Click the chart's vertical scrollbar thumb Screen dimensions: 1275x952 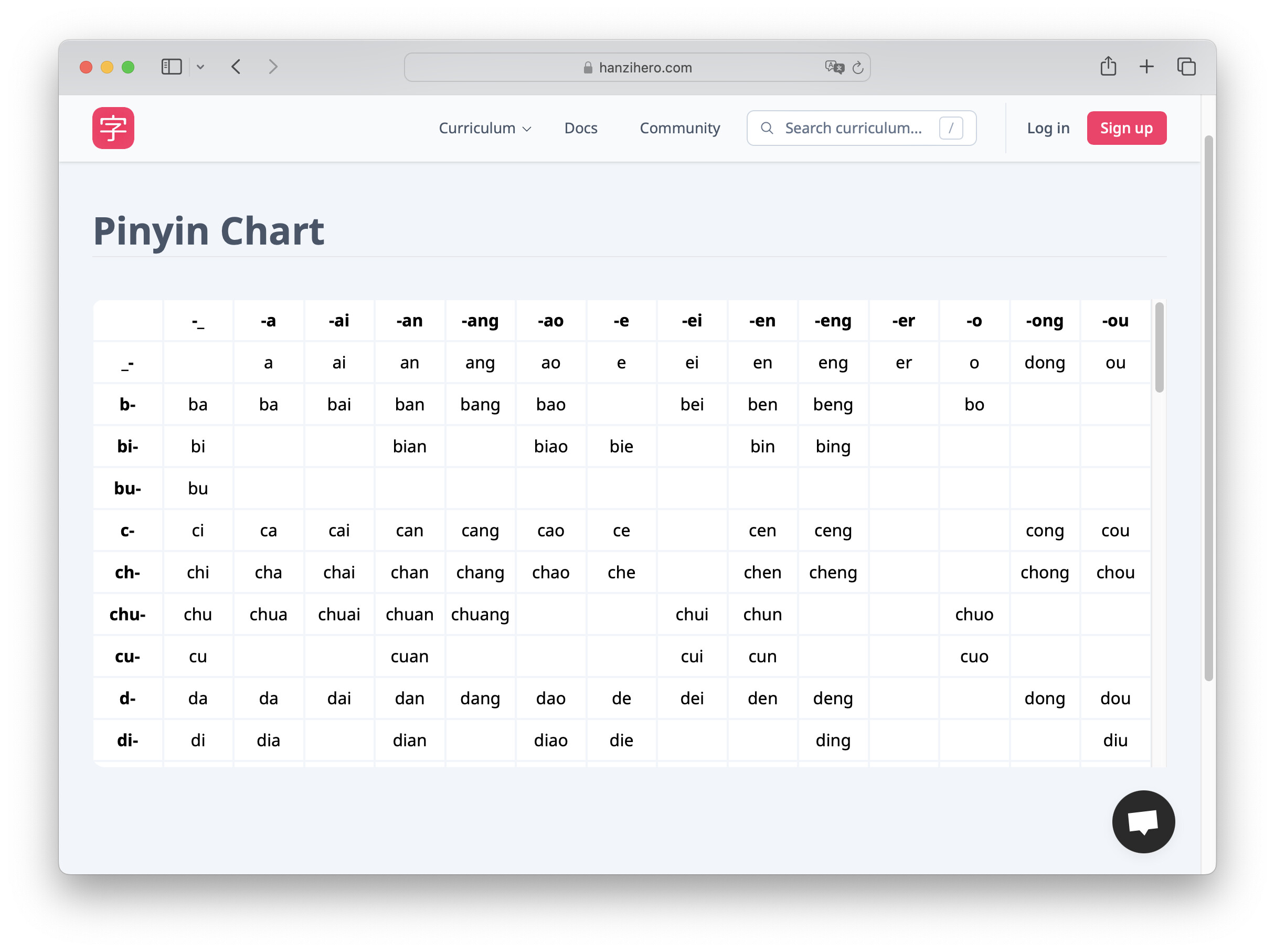[1159, 347]
